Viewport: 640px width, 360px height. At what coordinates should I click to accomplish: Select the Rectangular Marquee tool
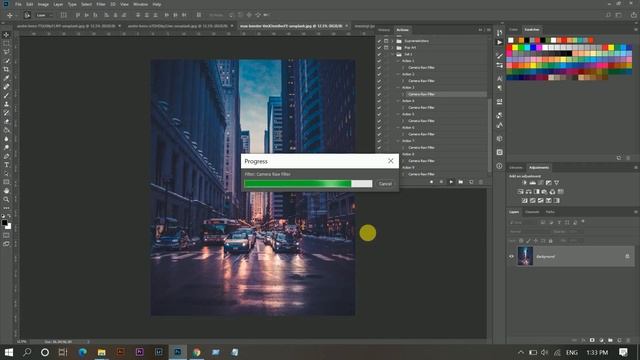6,43
